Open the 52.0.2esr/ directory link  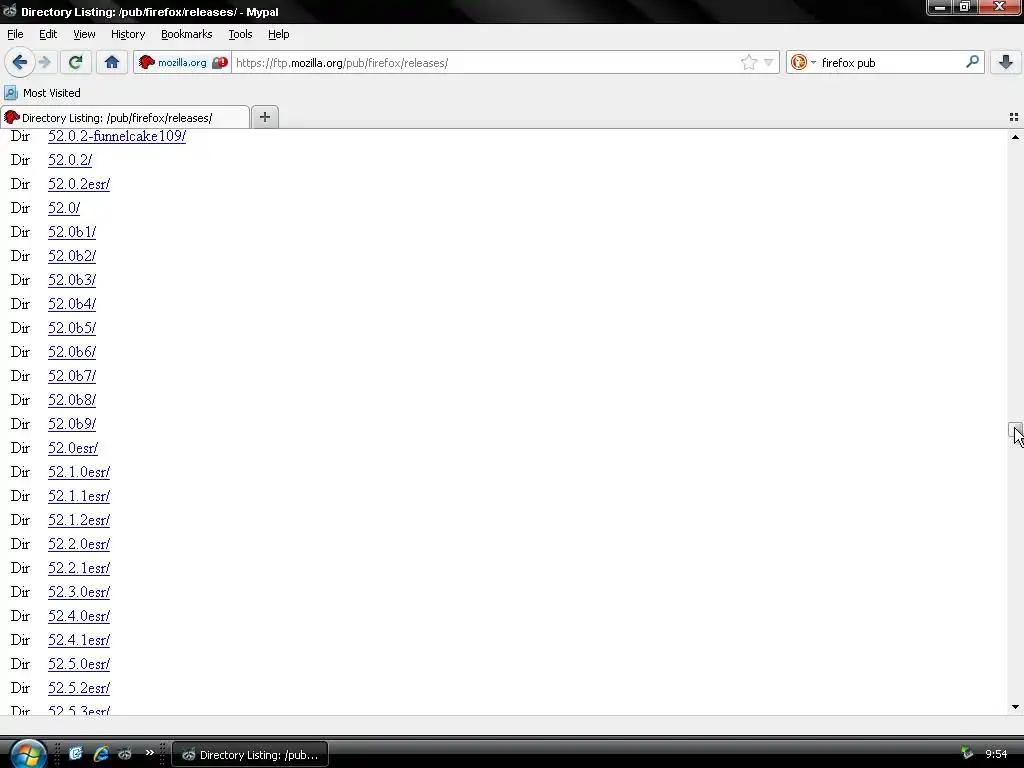coord(79,184)
